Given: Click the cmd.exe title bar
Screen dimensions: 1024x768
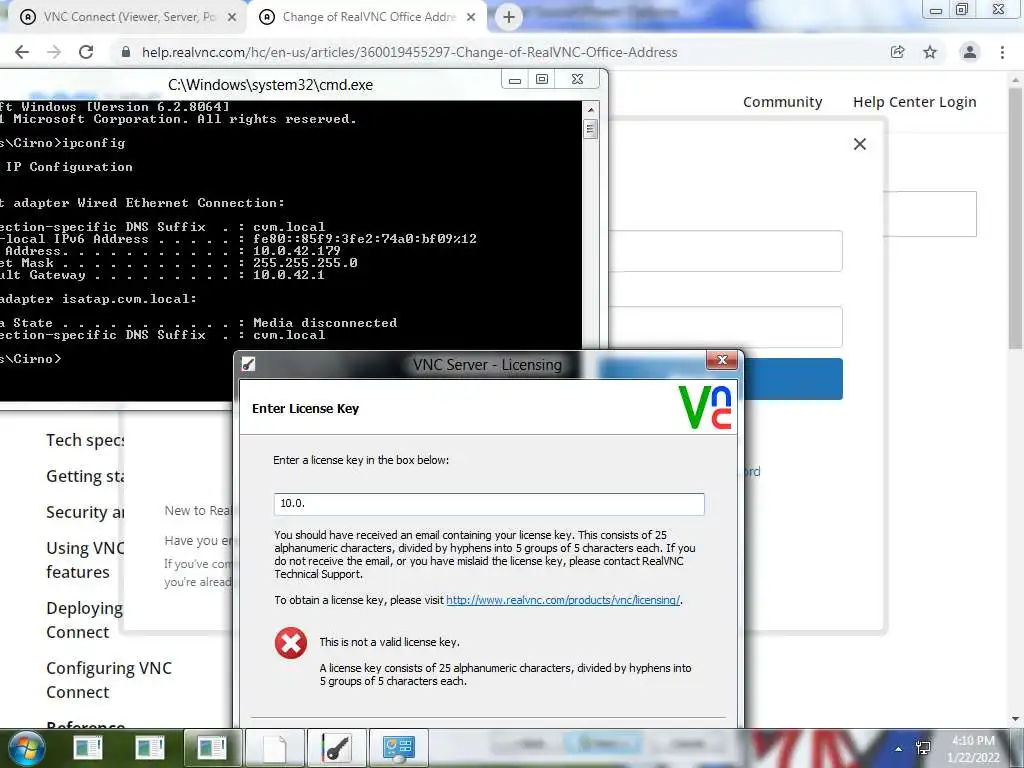Looking at the screenshot, I should (x=270, y=85).
